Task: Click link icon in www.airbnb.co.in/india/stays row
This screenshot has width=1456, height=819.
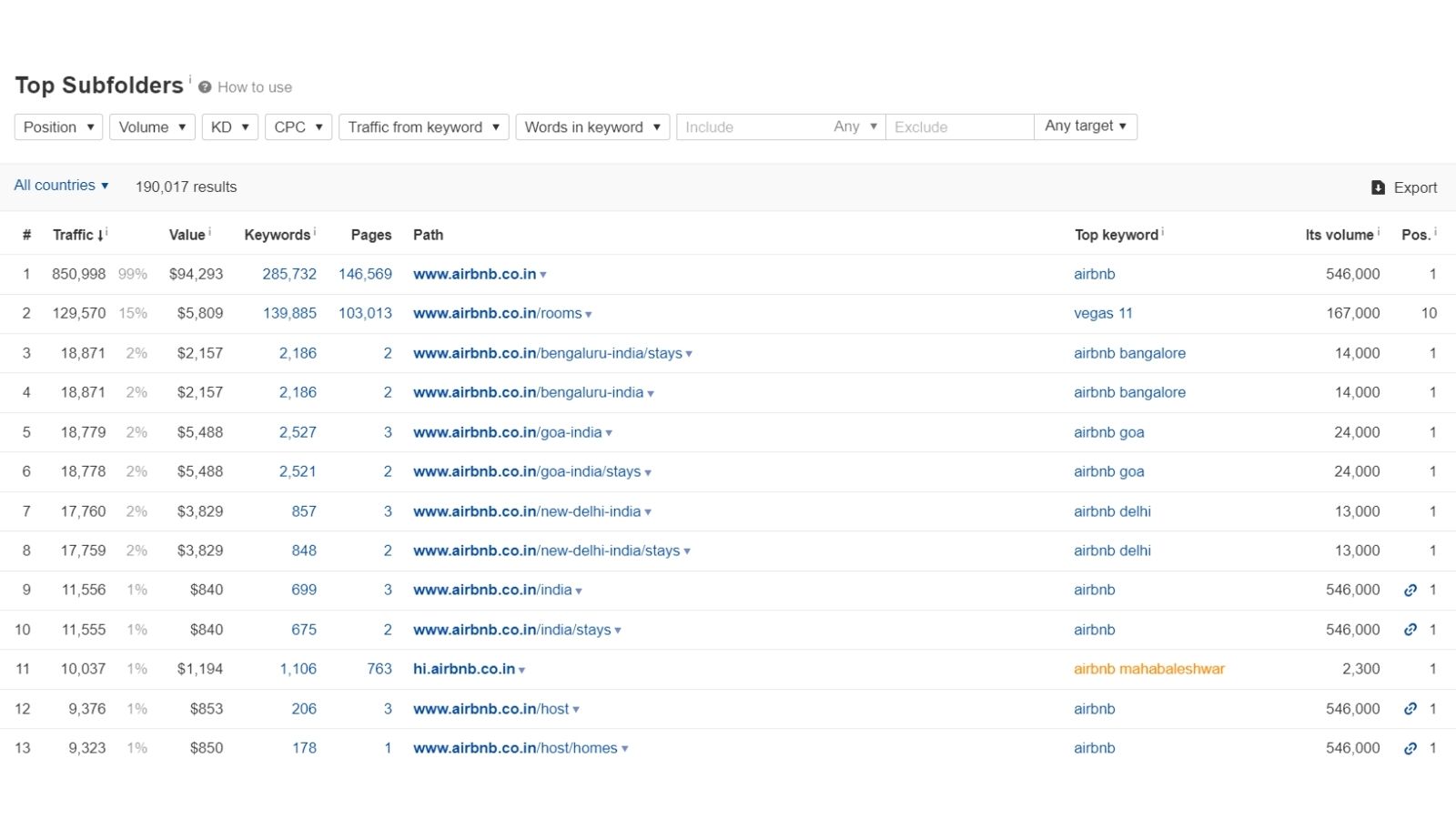Action: coord(1410,630)
